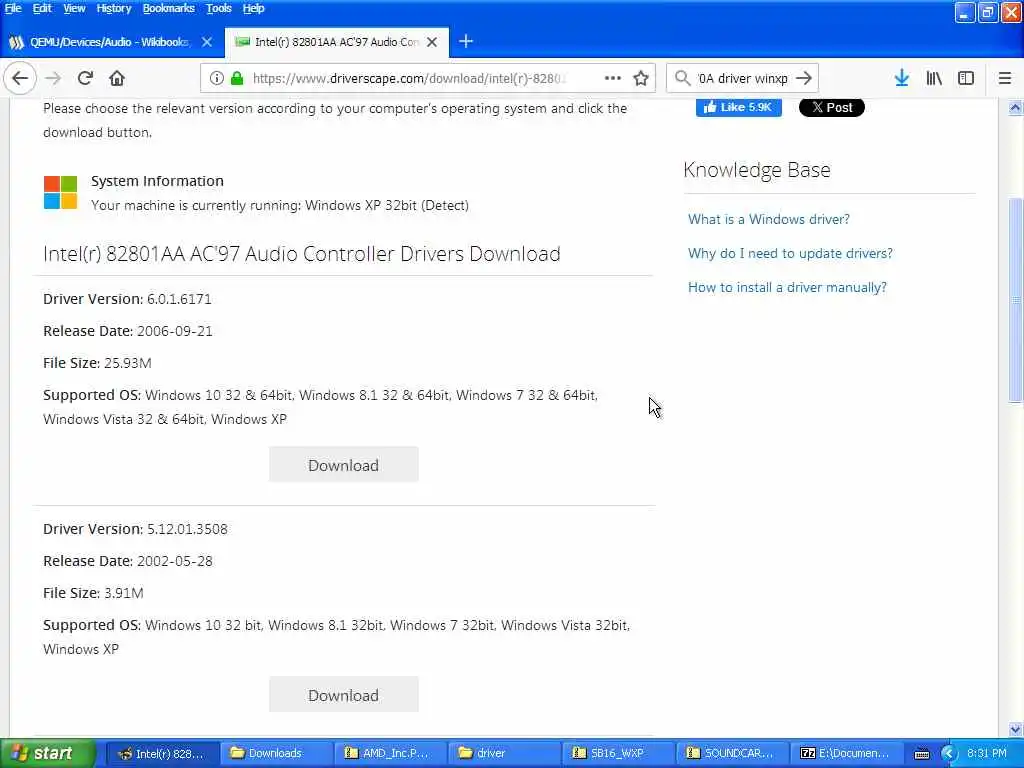Open the Downloads arrow panel

click(902, 78)
